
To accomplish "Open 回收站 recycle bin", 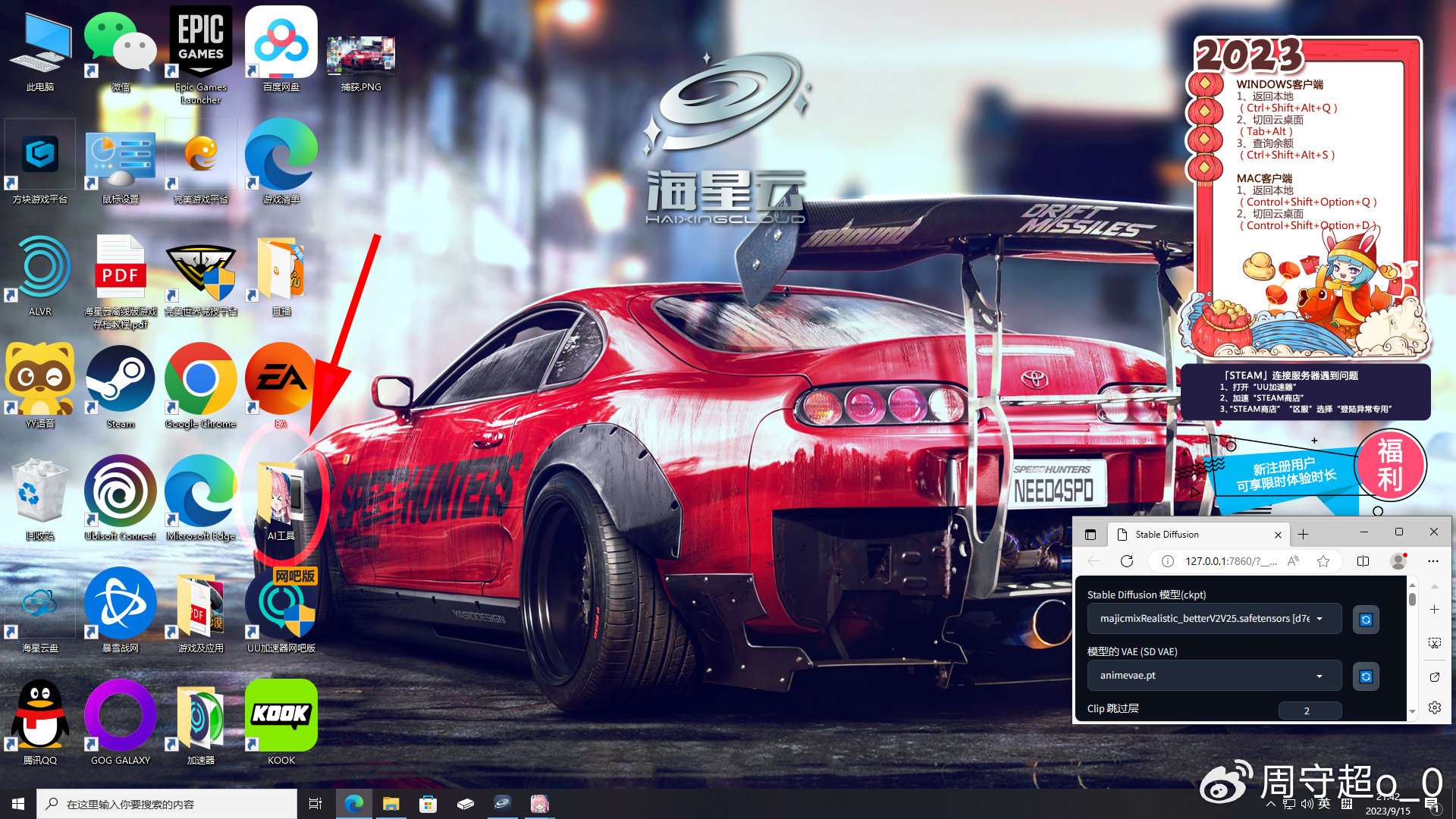I will click(x=40, y=499).
